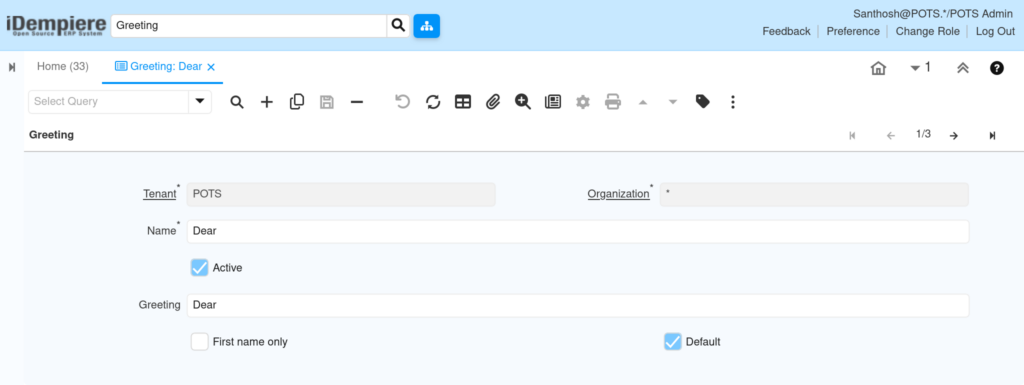Click the detail record down triangle

pos(673,102)
